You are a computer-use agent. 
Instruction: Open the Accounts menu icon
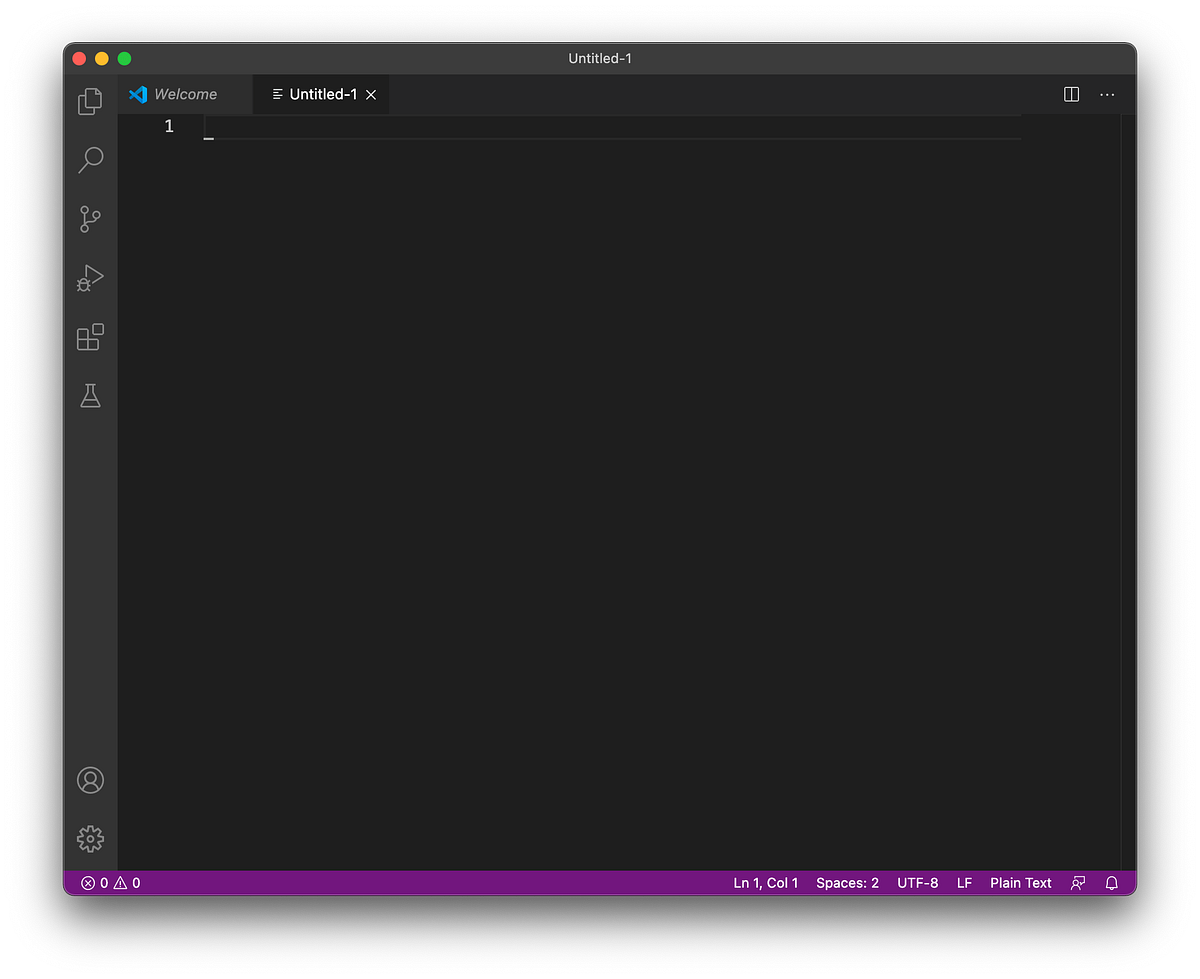[x=90, y=780]
